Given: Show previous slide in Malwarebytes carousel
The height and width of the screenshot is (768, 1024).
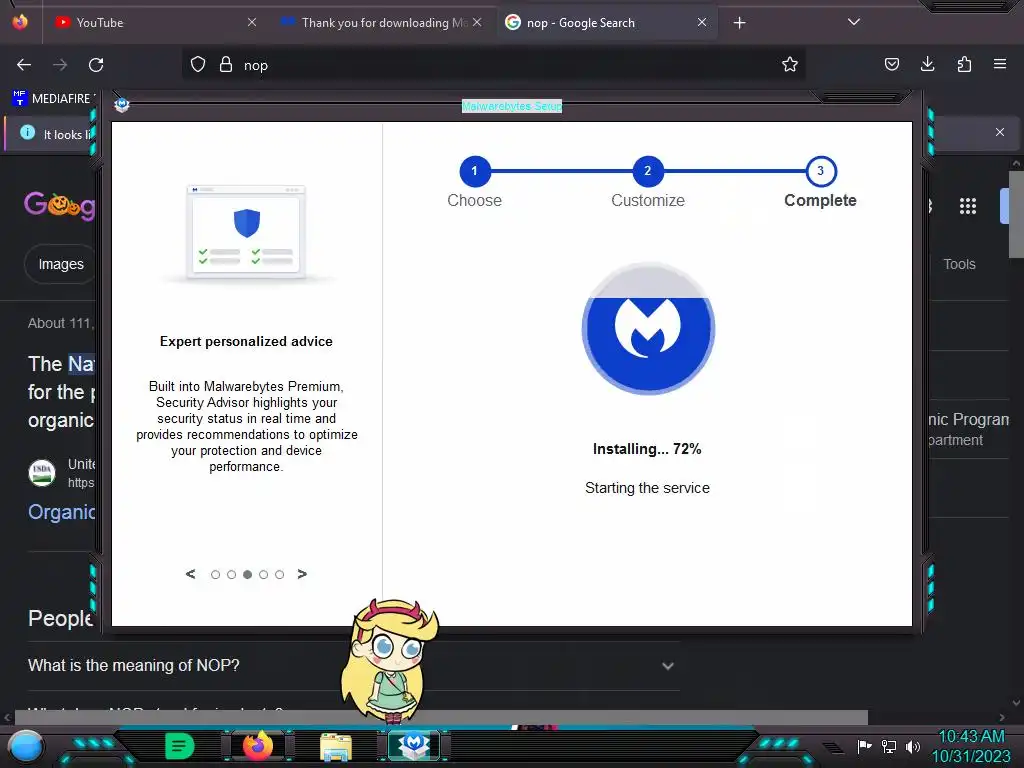Looking at the screenshot, I should point(190,574).
